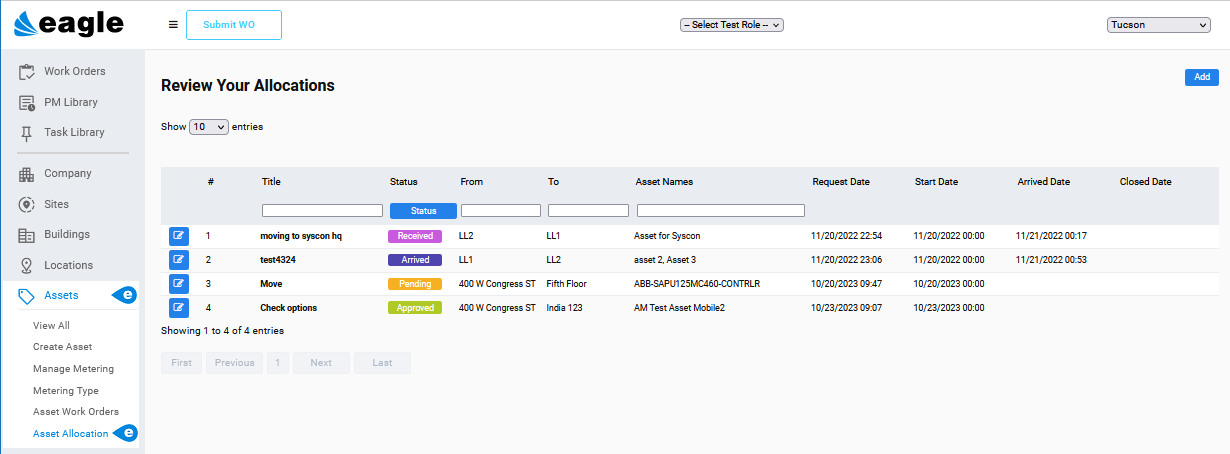Click the 'Fifth Floor' destination cell

point(567,284)
